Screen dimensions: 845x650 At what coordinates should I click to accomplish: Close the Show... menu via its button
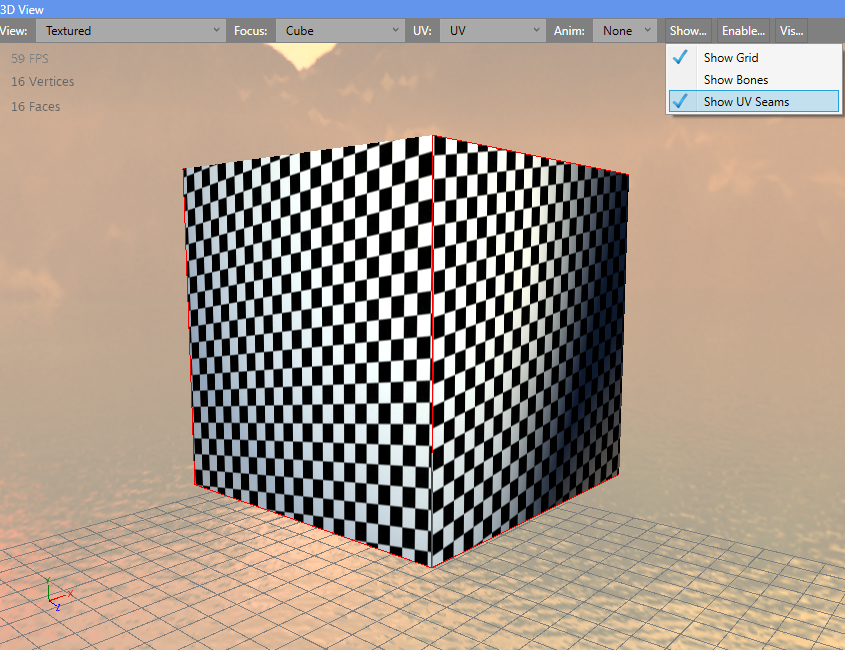(x=688, y=31)
